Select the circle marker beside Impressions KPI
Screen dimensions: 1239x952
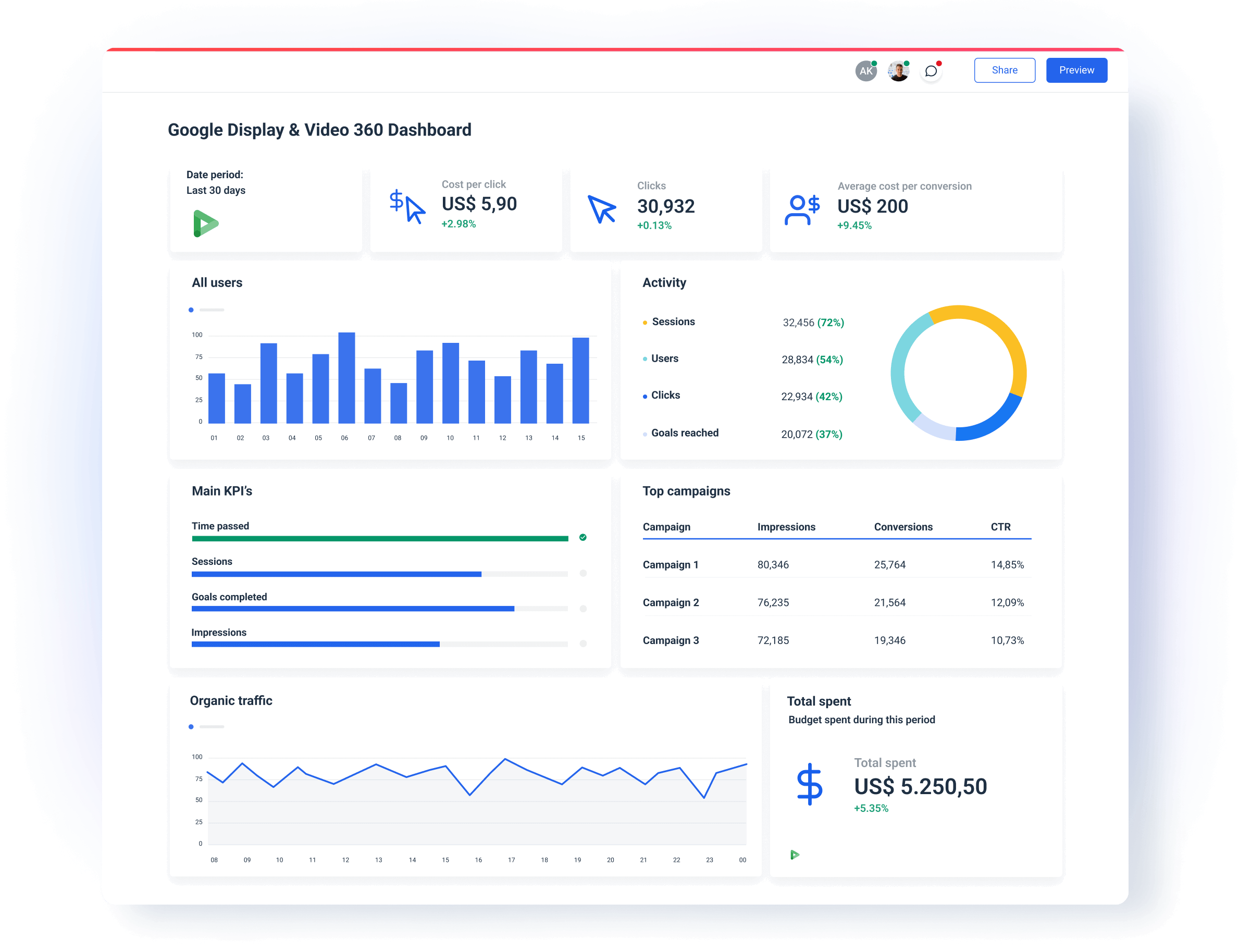click(x=584, y=644)
